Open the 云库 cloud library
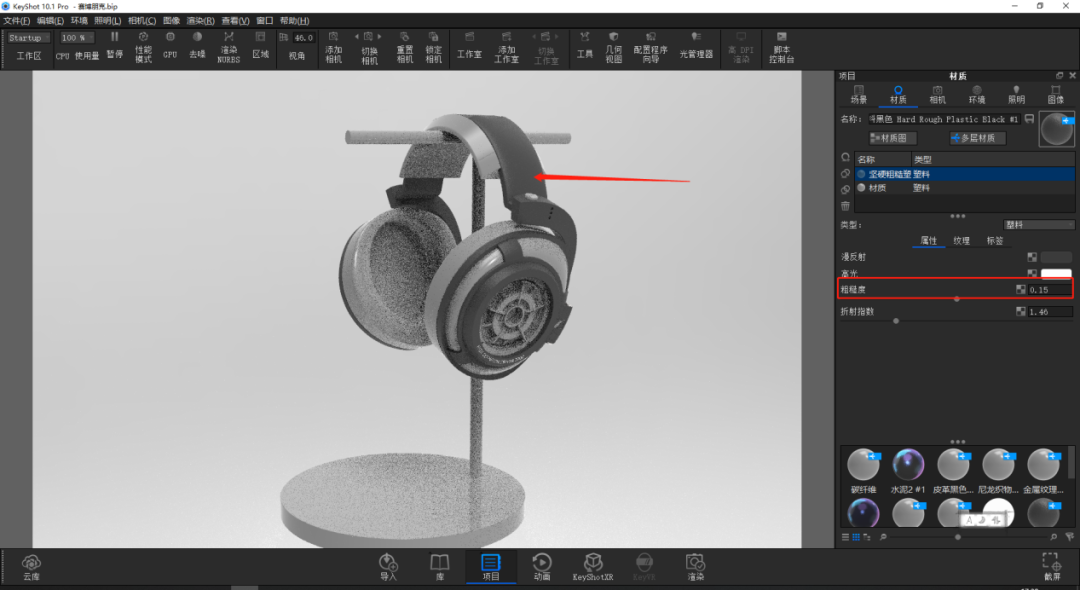Screen dimensions: 1080x590 click(x=31, y=567)
